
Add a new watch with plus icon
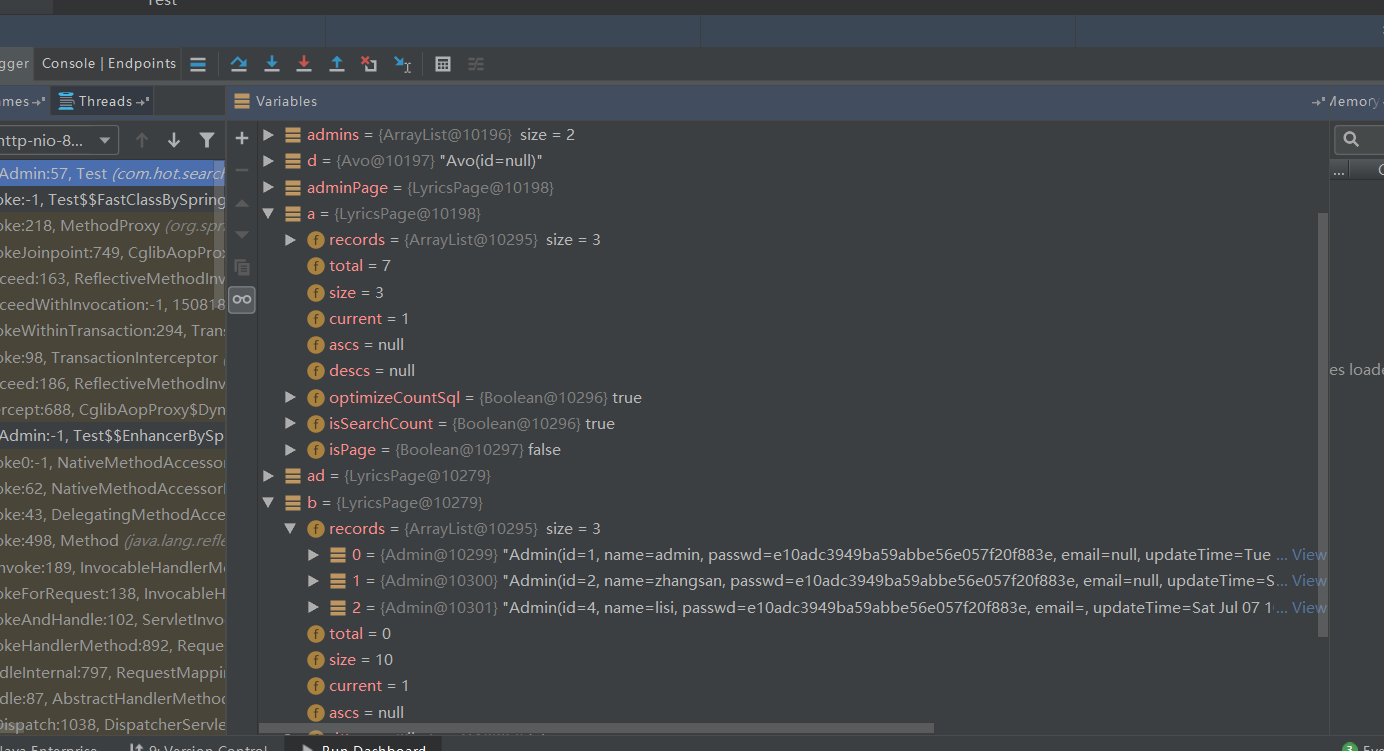click(x=241, y=138)
